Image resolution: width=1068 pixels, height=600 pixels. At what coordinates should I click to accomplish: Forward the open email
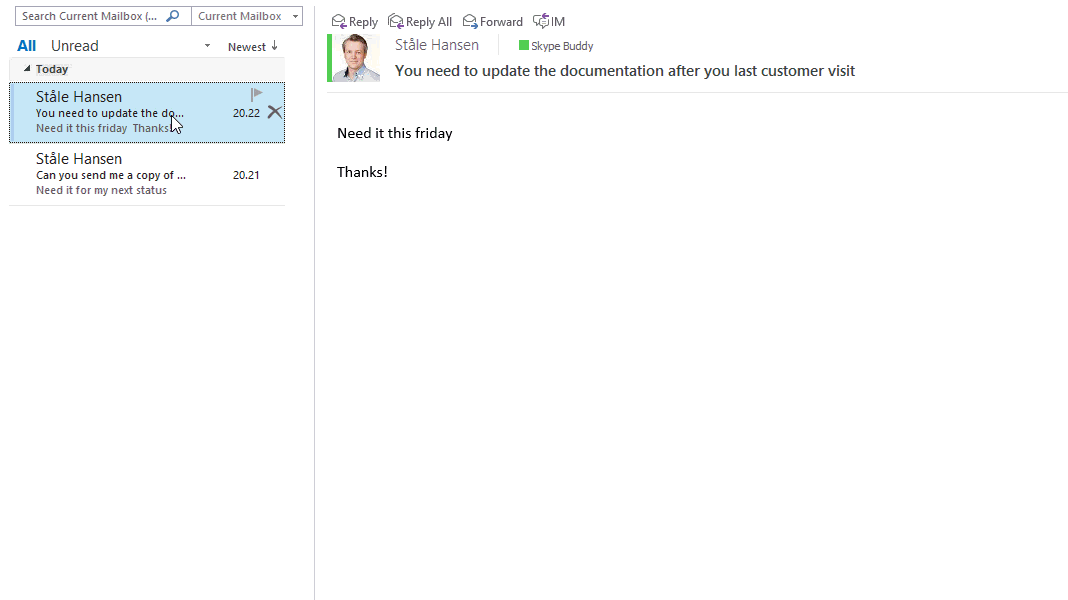click(470, 22)
